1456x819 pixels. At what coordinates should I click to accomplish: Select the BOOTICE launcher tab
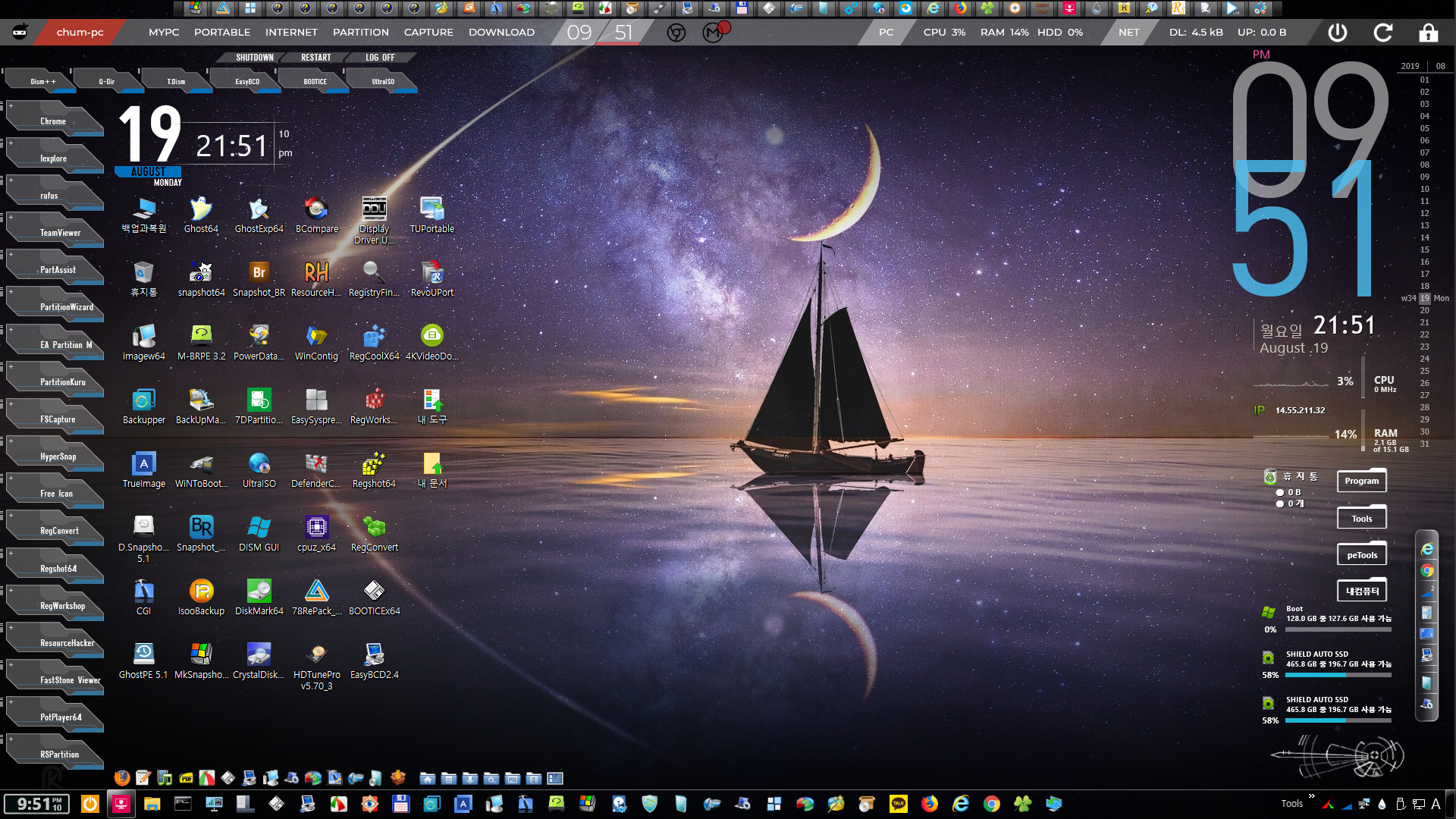(x=315, y=81)
